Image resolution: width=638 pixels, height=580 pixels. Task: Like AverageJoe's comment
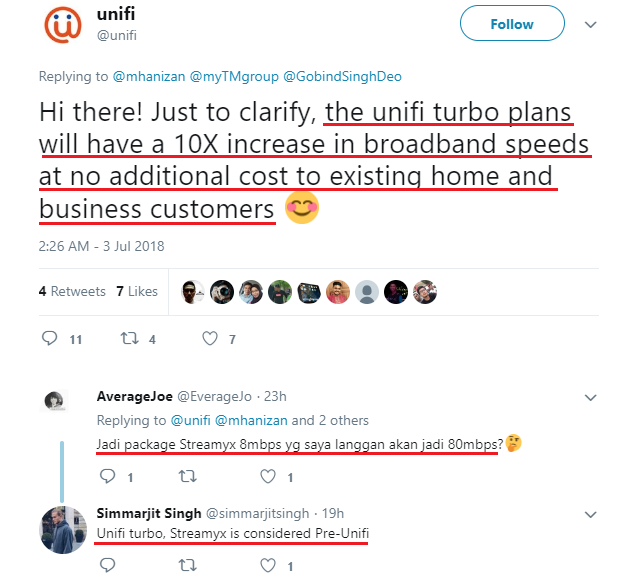[x=268, y=476]
